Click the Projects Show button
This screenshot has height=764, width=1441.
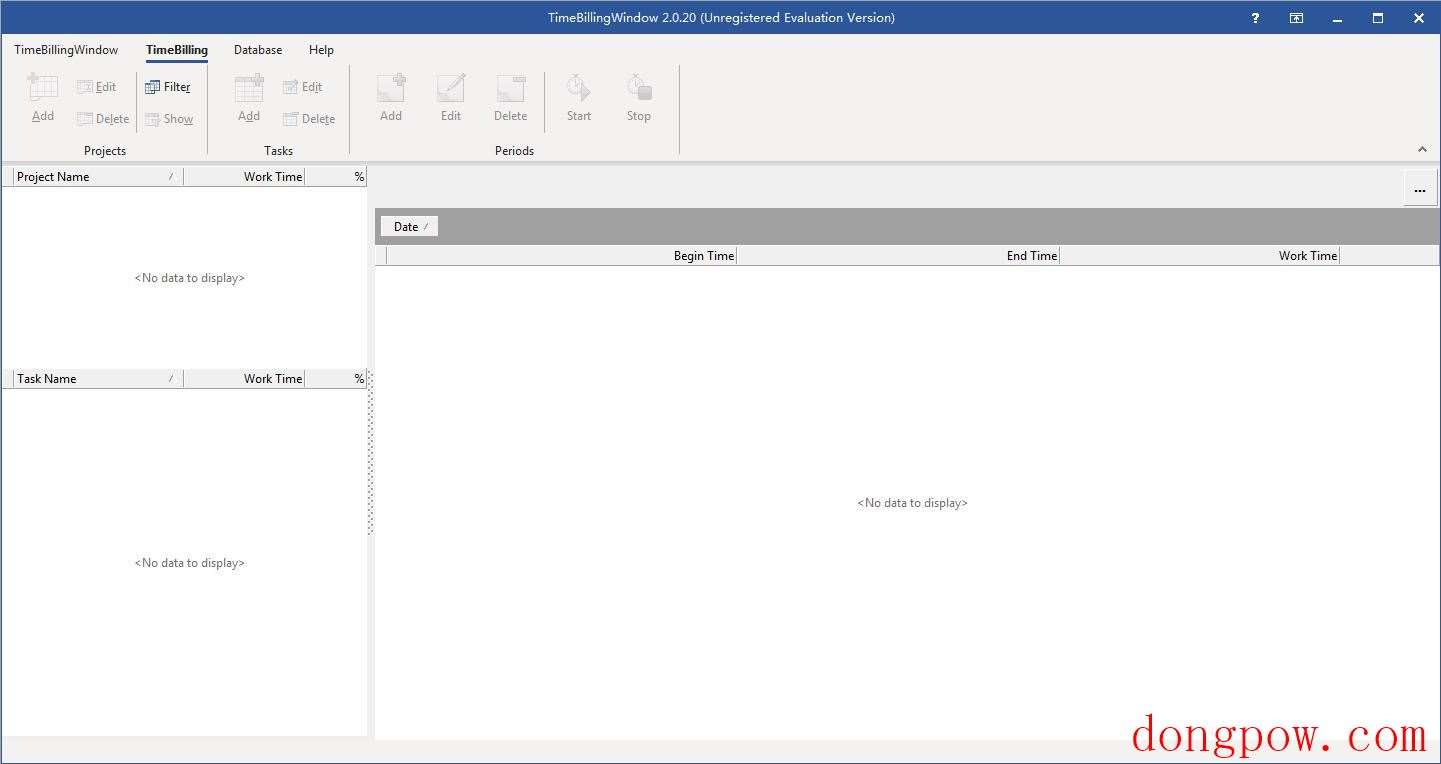(169, 119)
